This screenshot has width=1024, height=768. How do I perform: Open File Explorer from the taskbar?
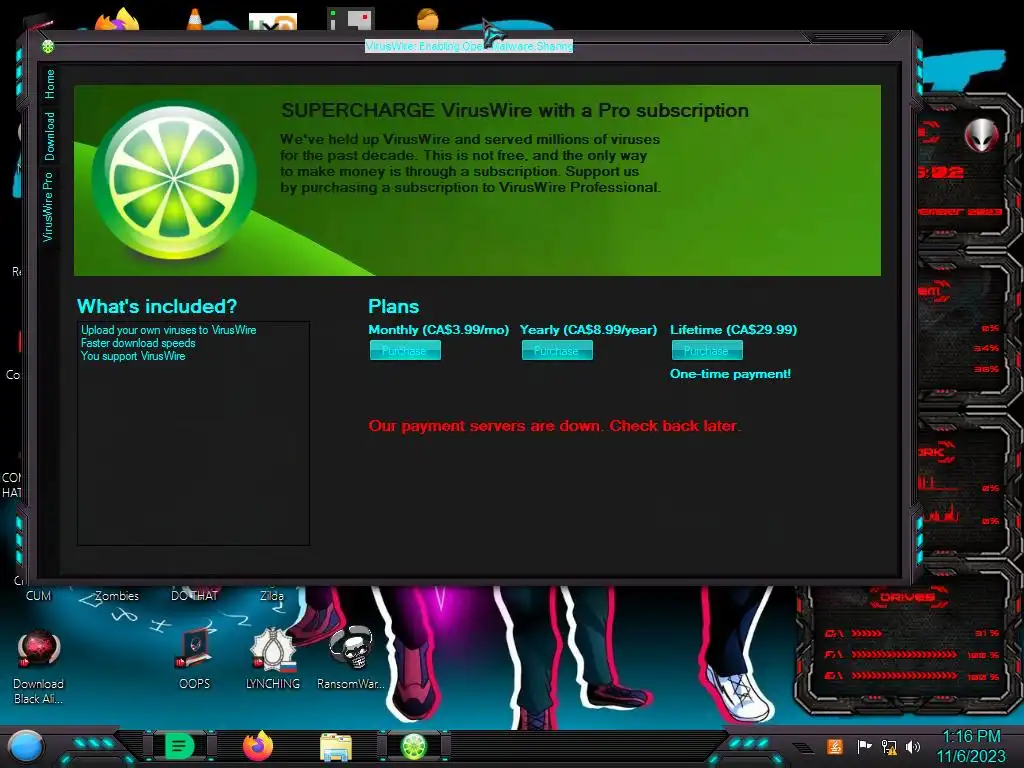(x=336, y=747)
